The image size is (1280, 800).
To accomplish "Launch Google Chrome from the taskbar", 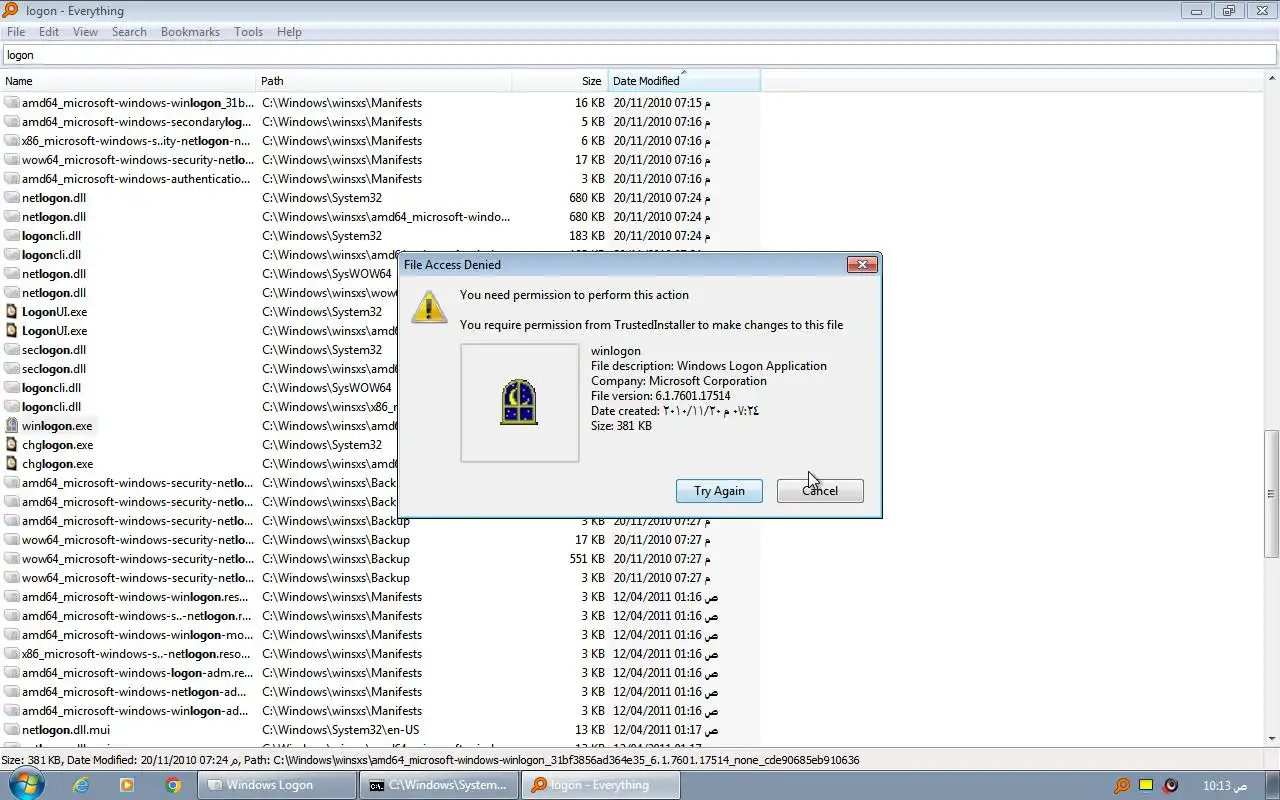I will (x=173, y=785).
